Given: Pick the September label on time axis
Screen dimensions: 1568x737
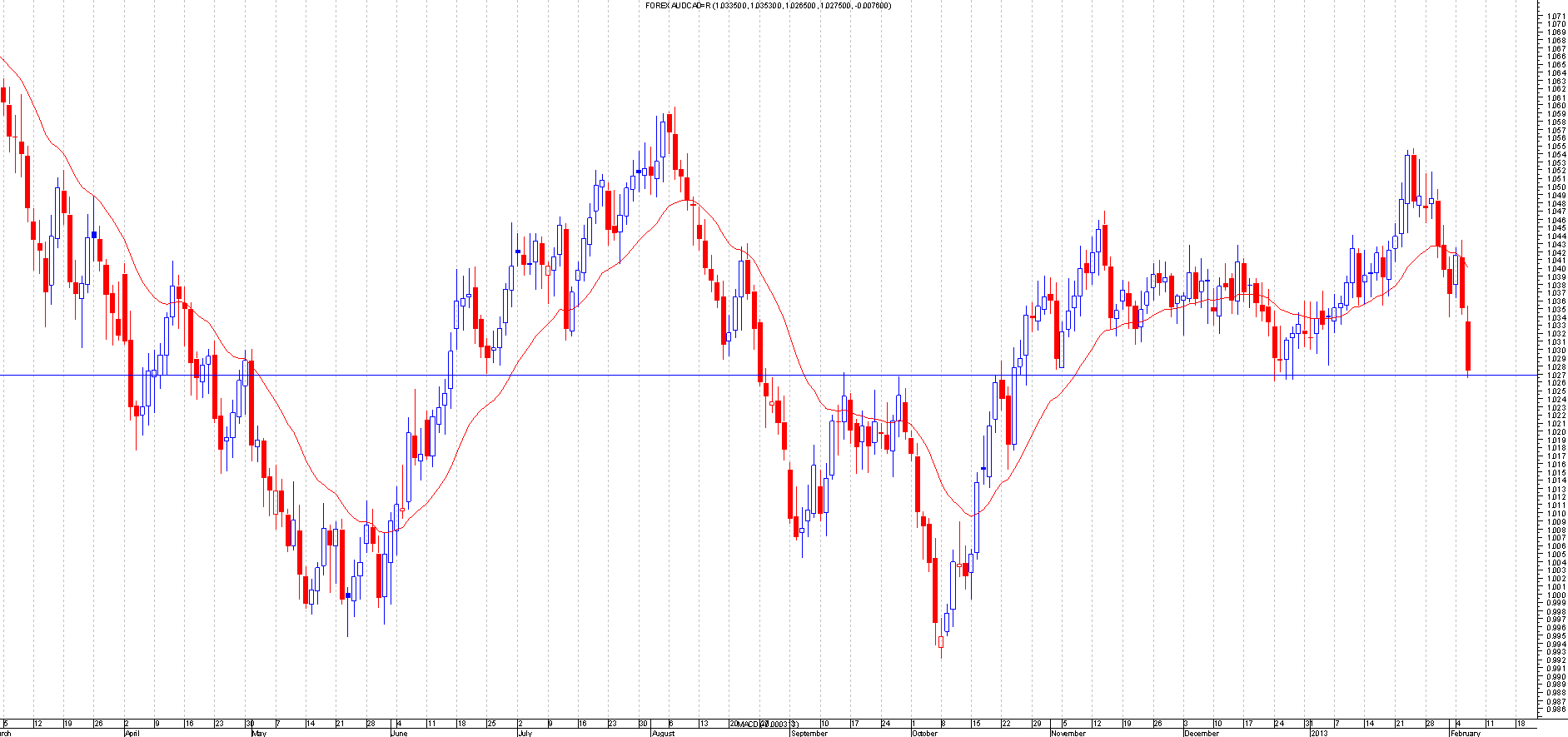Looking at the screenshot, I should coord(809,733).
